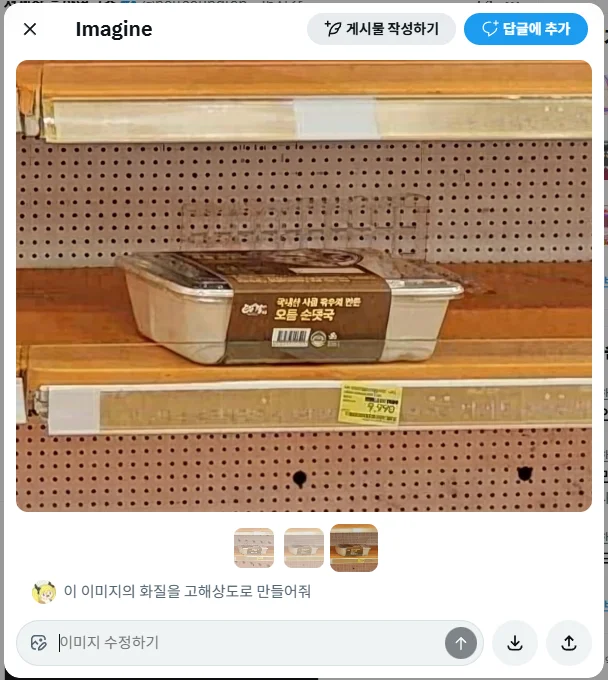Share the image using the upload icon
The image size is (608, 680).
[569, 643]
